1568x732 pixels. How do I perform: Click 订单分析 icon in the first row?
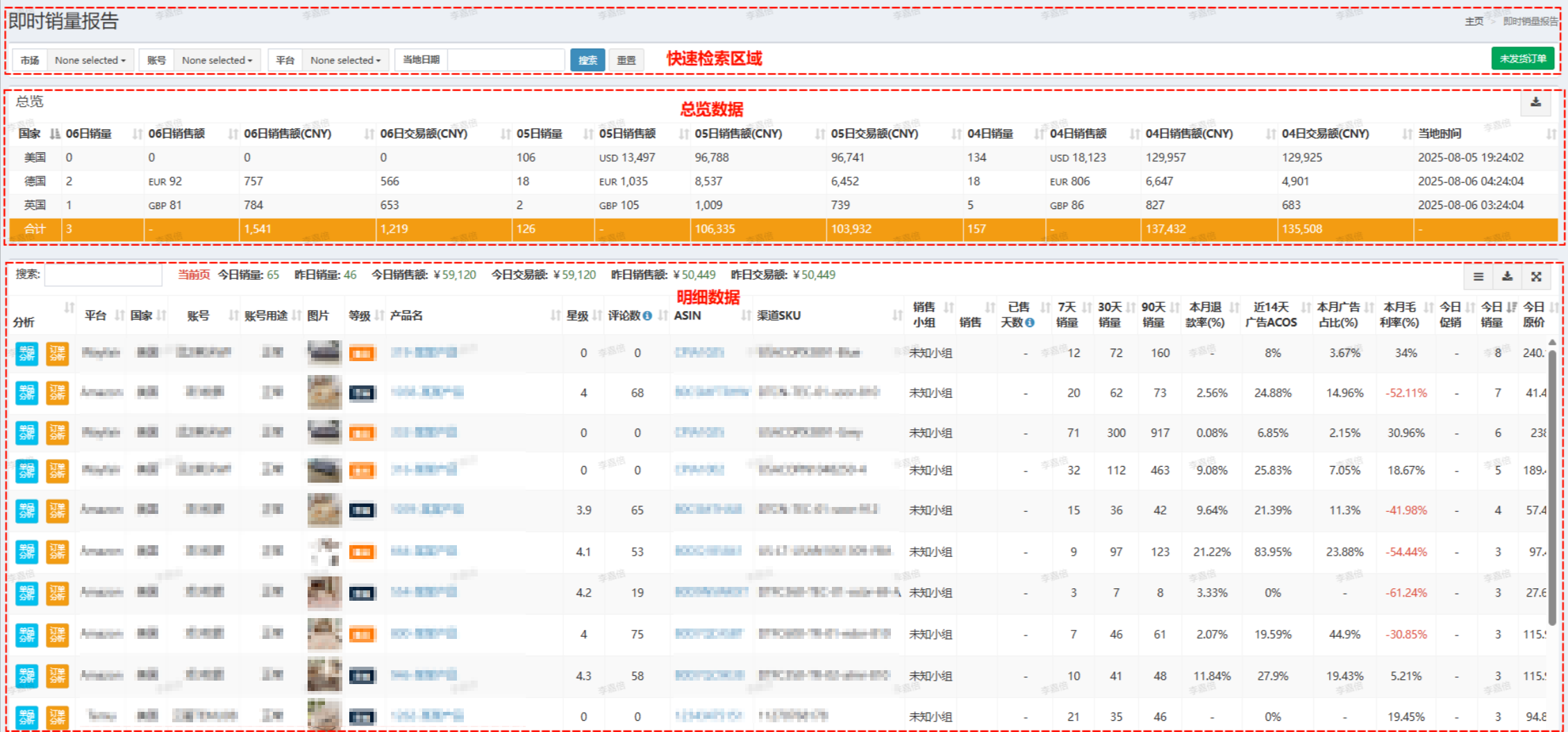tap(58, 353)
